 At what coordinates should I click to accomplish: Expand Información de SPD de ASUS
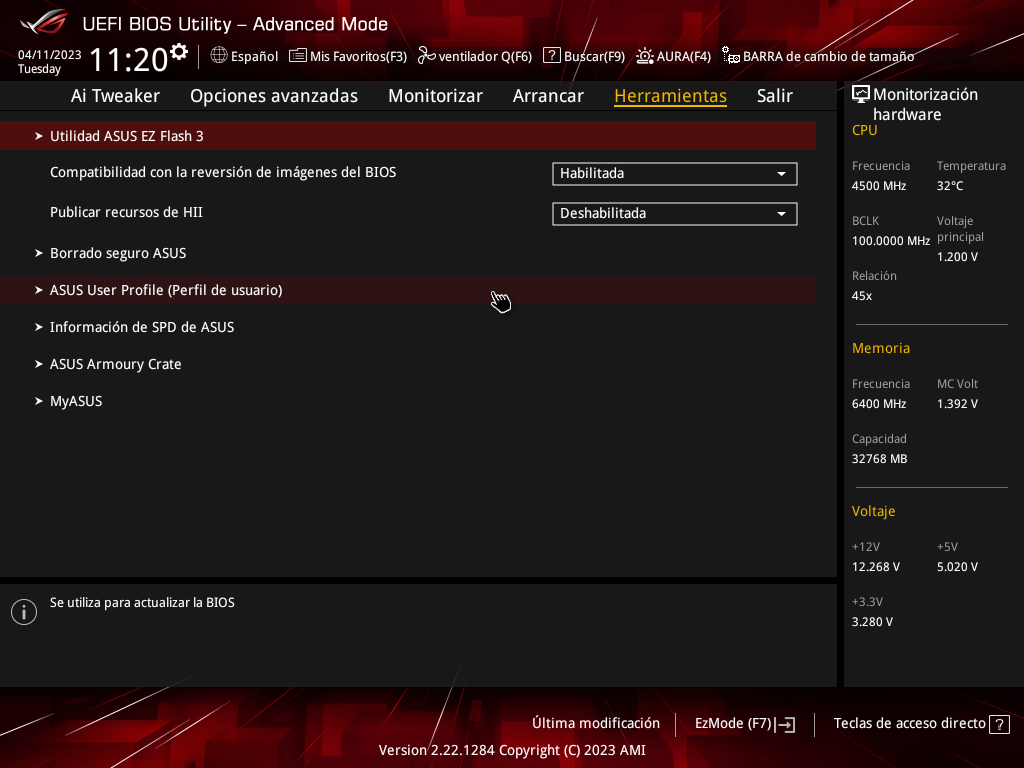(x=408, y=327)
